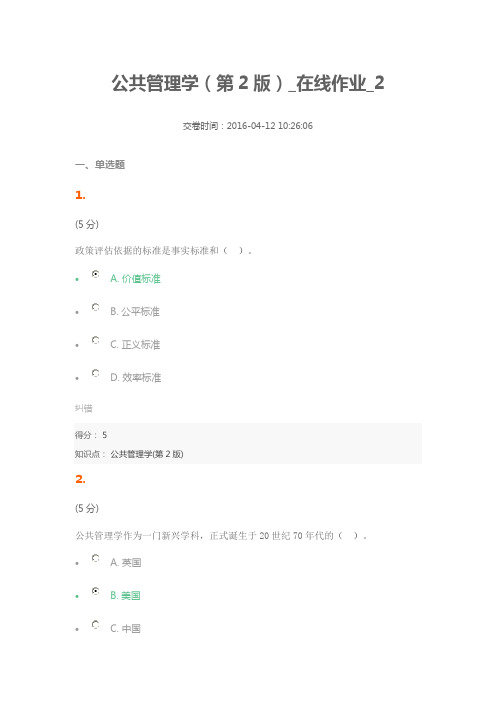Viewport: 496px width, 702px height.
Task: Click the (5 分) label under question 1
Action: [87, 224]
